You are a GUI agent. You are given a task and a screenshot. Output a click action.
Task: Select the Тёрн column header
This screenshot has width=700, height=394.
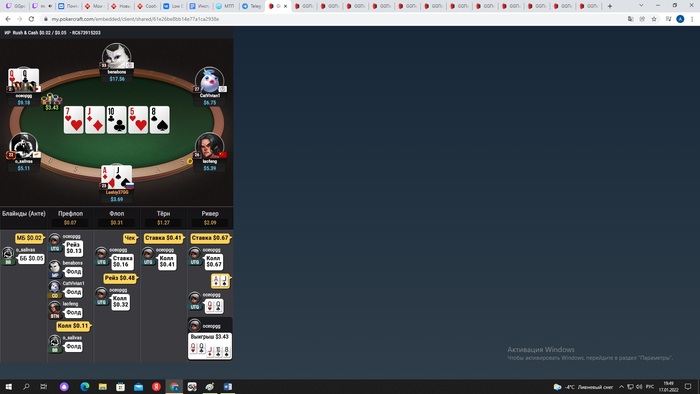[x=163, y=214]
